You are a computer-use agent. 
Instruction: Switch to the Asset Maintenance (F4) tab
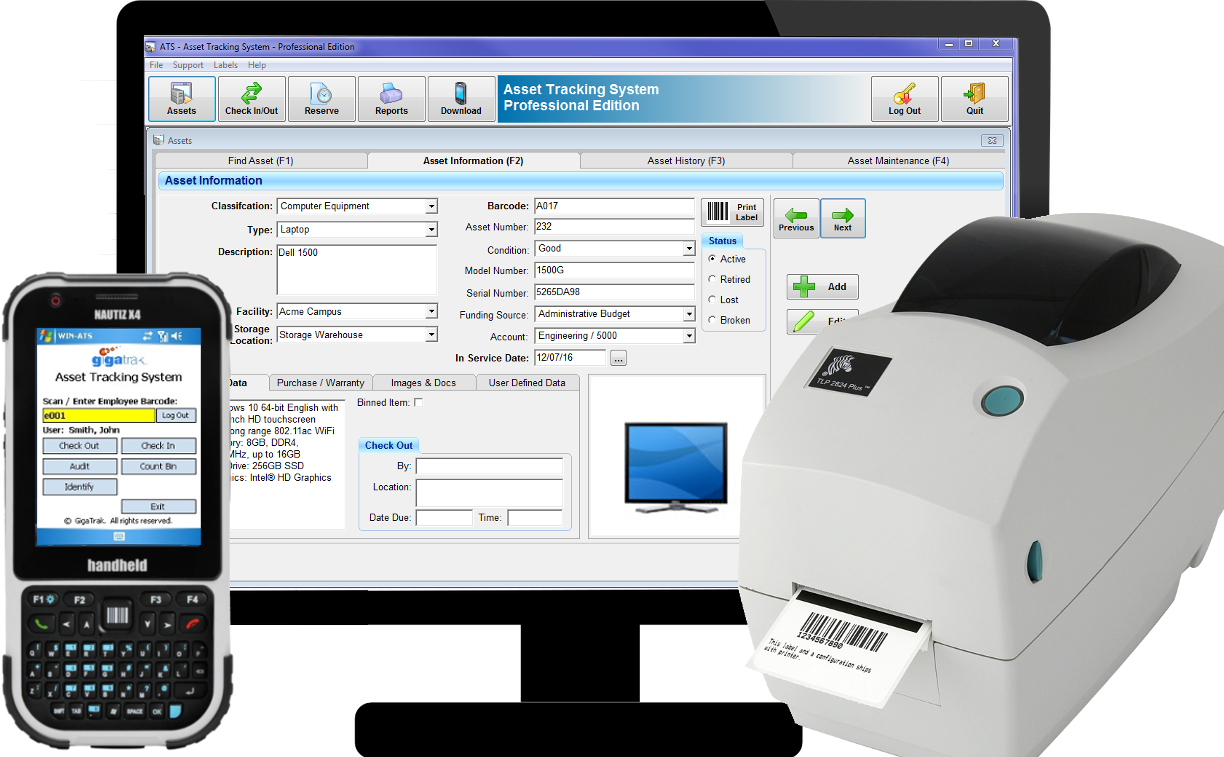[898, 161]
